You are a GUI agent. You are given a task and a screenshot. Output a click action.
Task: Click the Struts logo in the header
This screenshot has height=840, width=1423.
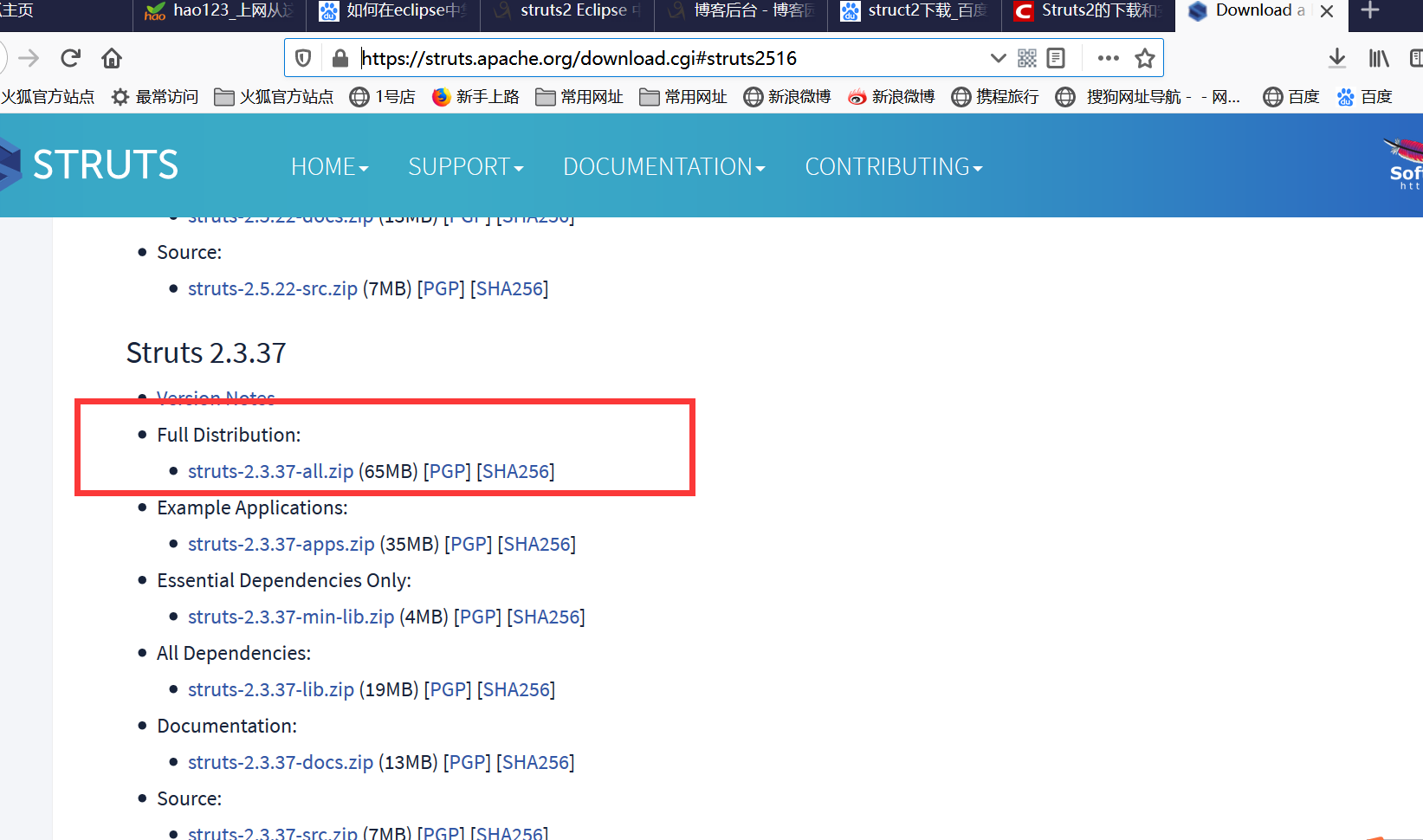click(90, 165)
